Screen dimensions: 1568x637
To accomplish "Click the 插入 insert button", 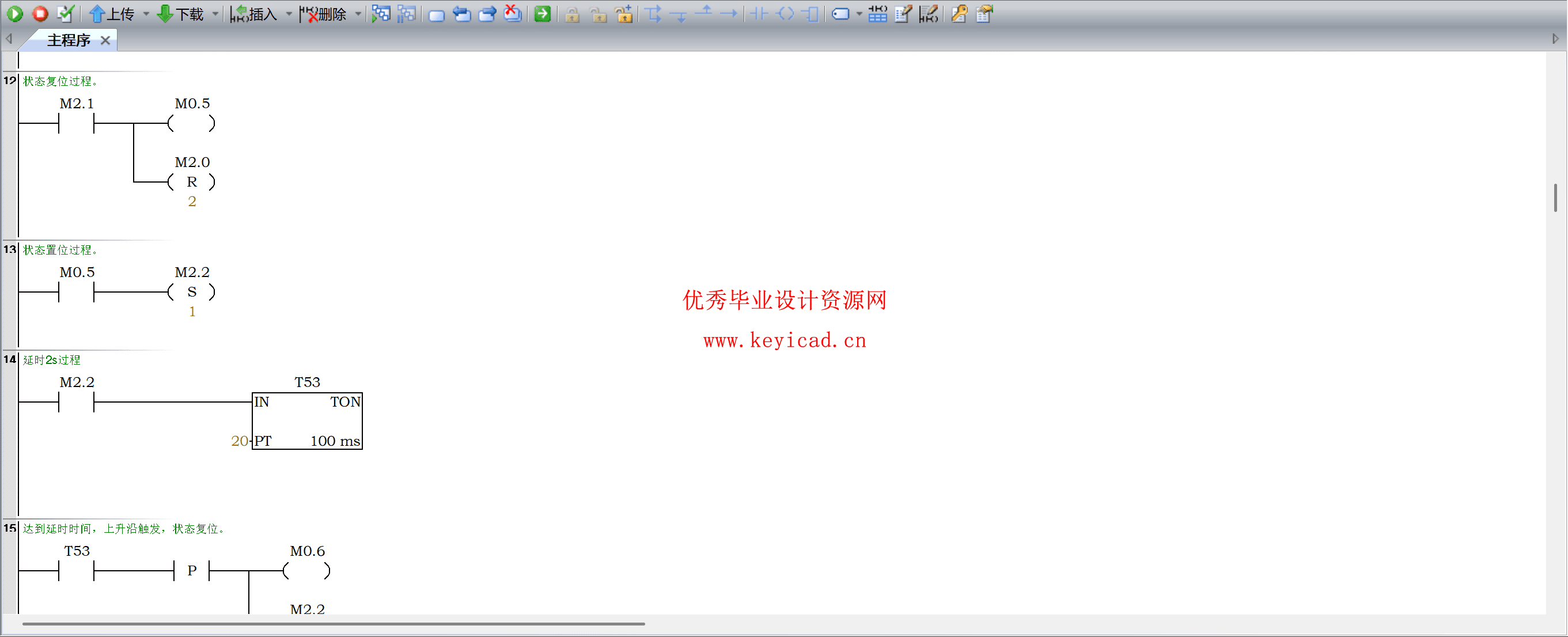I will click(254, 13).
